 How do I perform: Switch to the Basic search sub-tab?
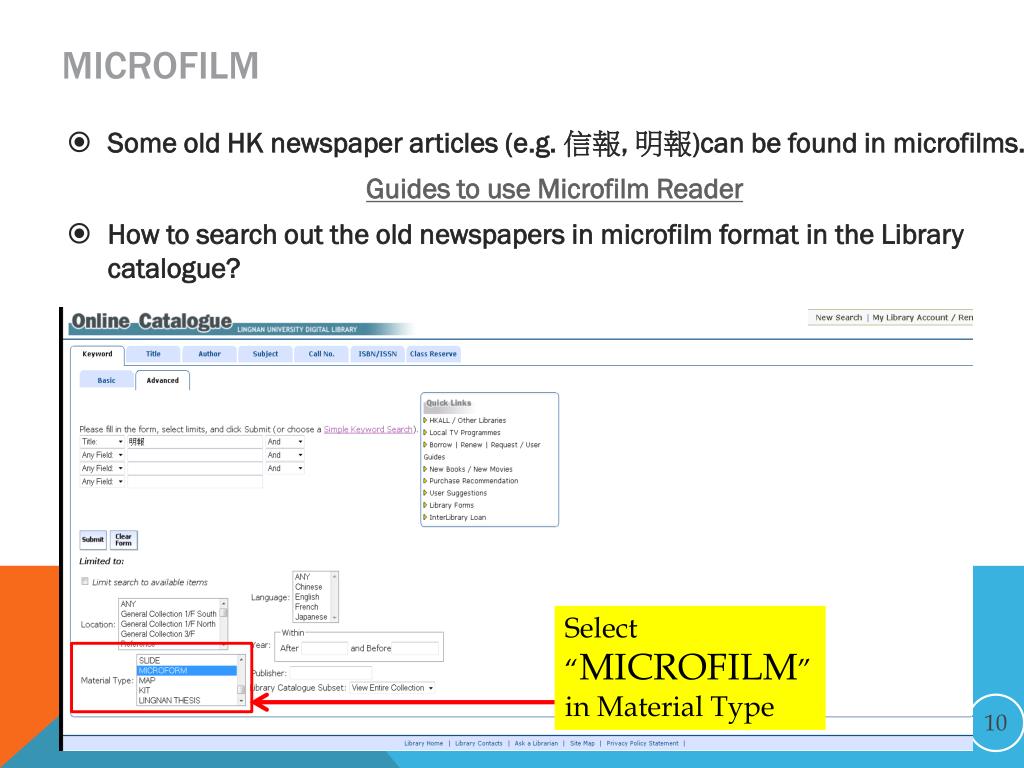pyautogui.click(x=106, y=380)
